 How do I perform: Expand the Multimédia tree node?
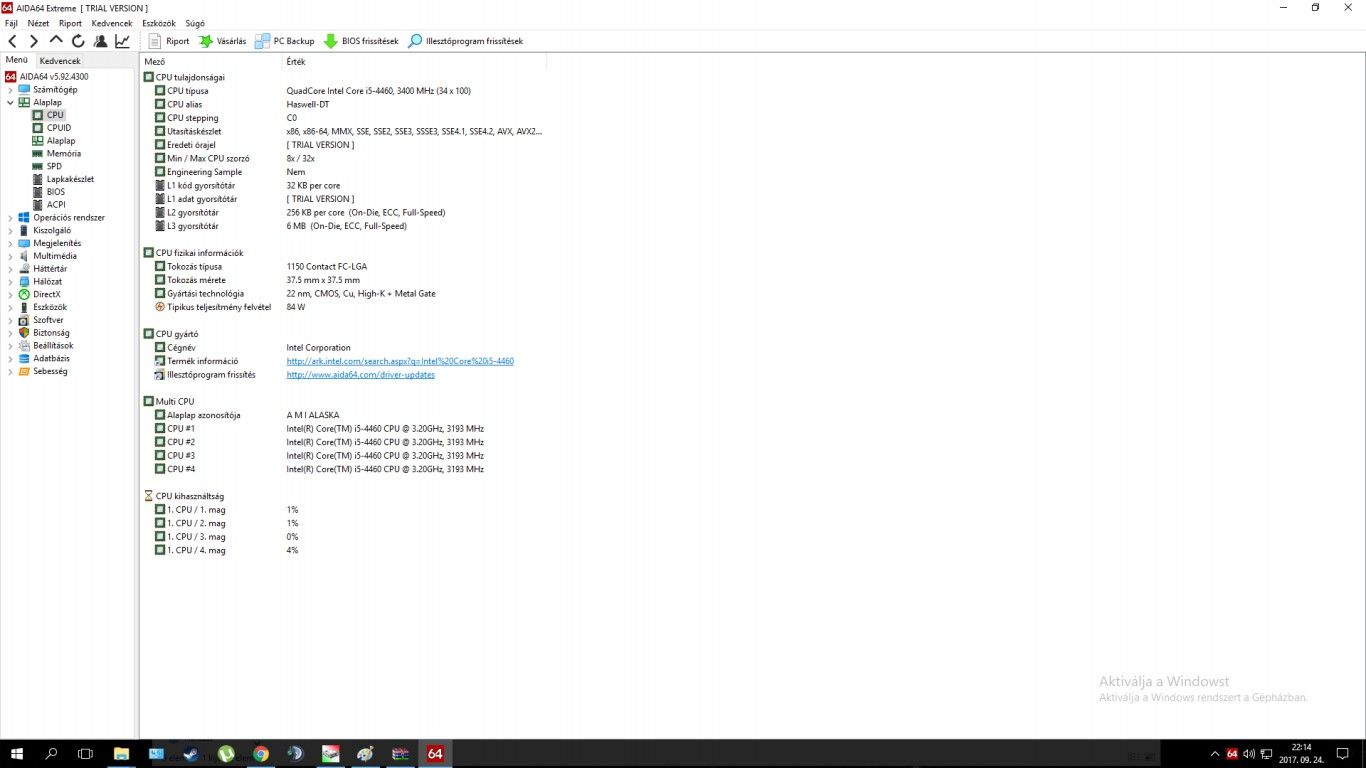click(11, 256)
